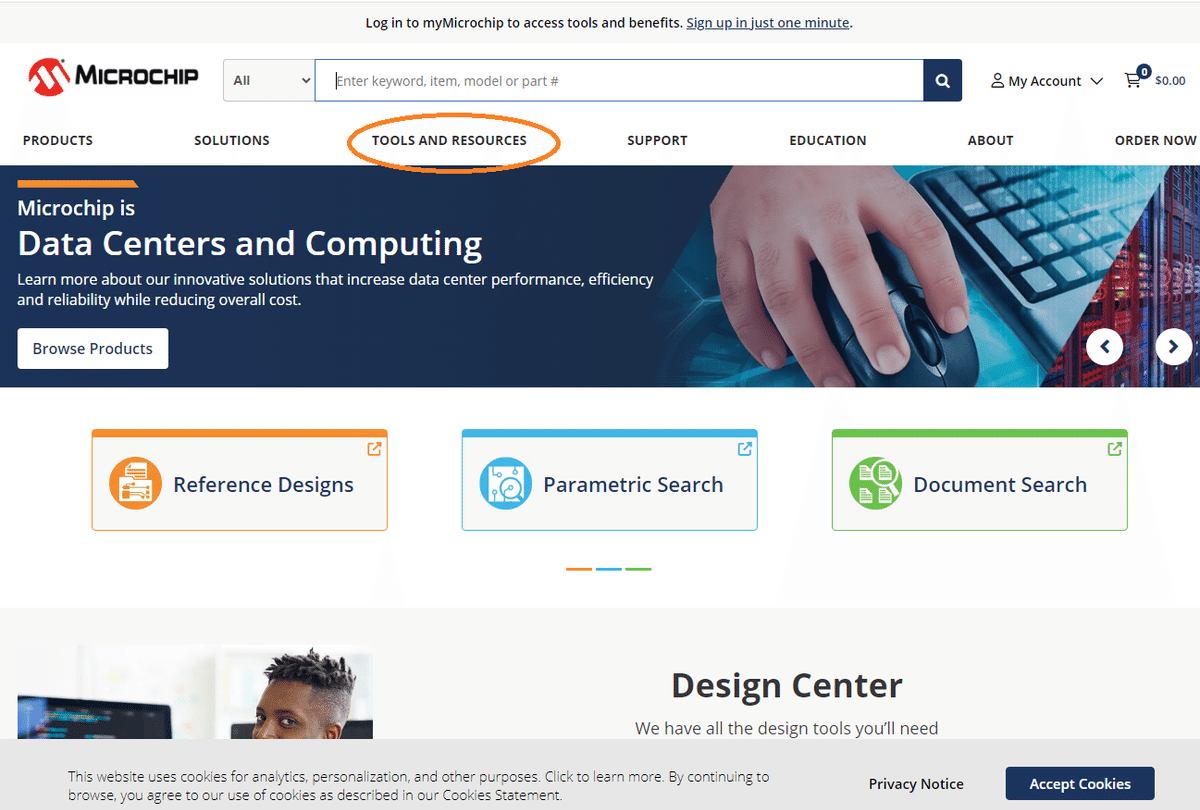
Task: Click external-link icon on Document Search card
Action: (x=1114, y=449)
